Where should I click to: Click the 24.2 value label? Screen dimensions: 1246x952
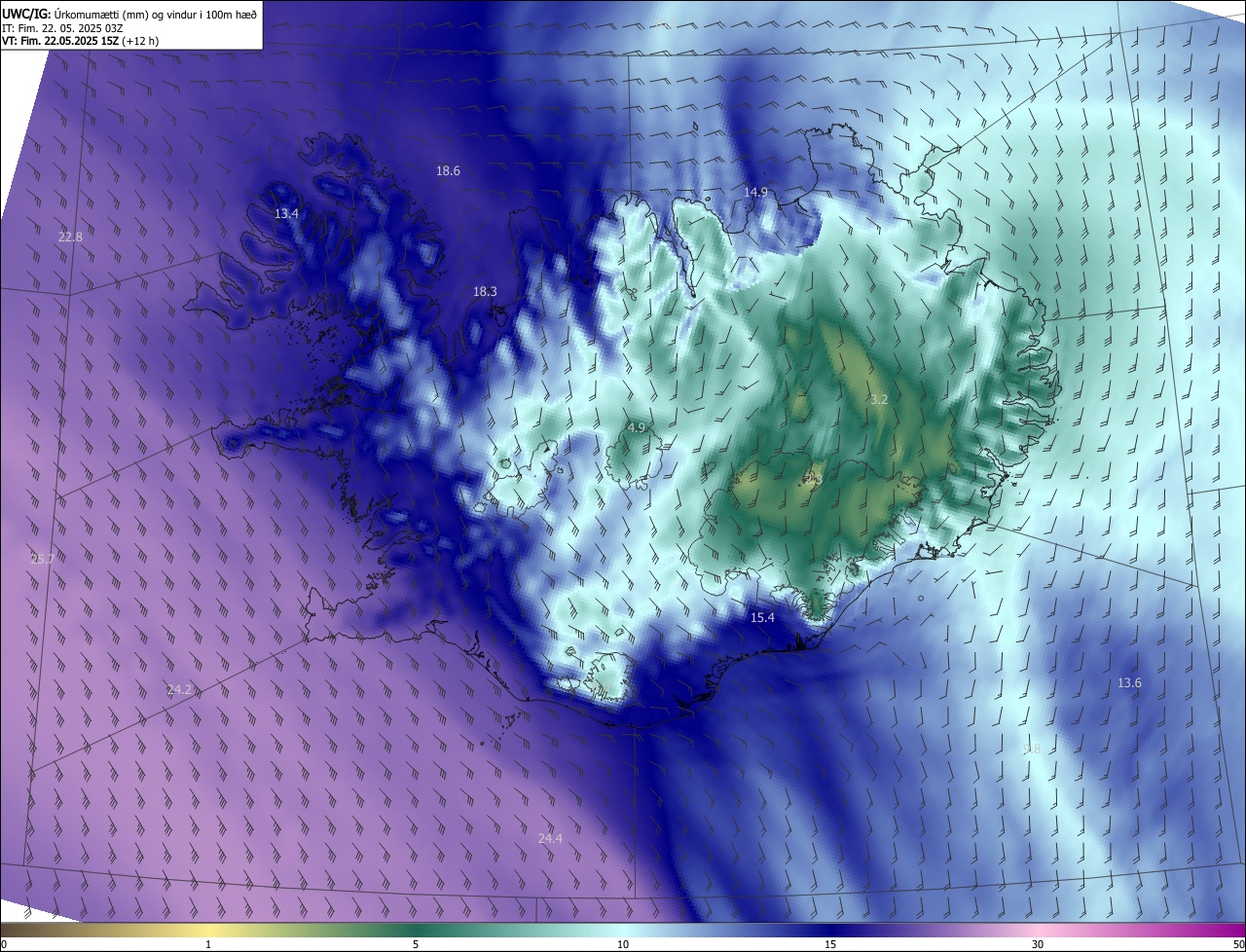point(179,689)
